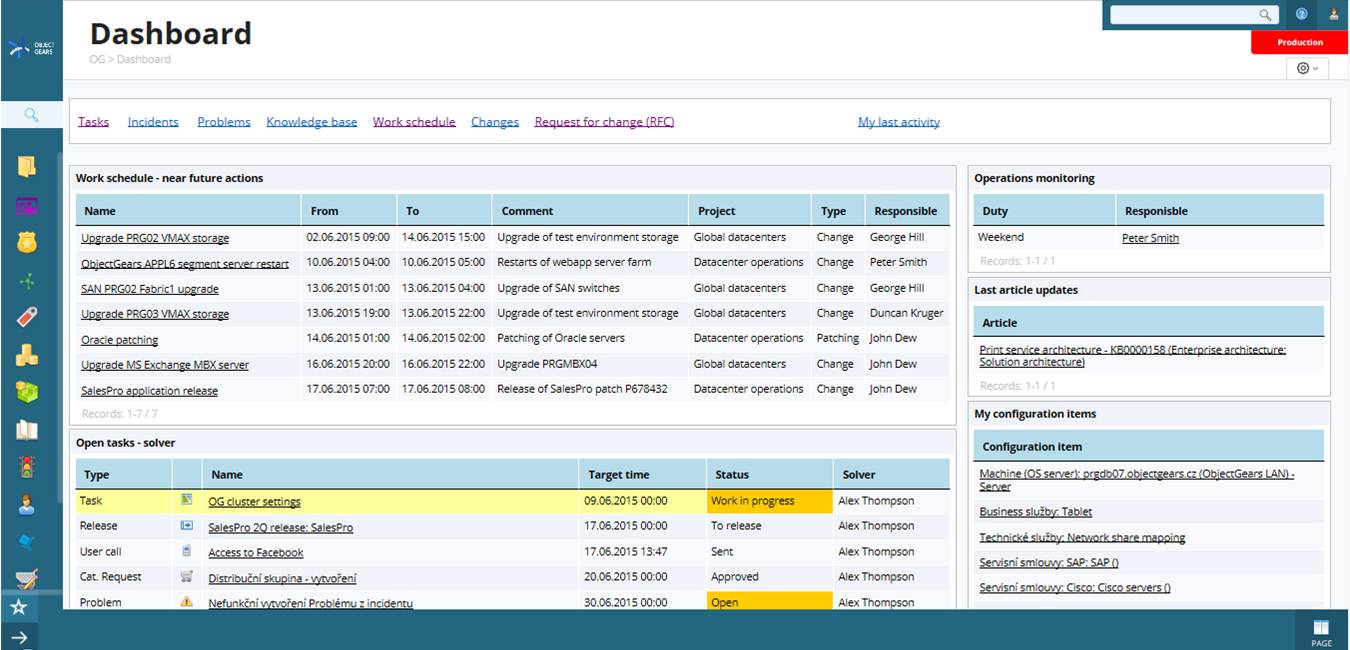
Task: Click the red price tag sidebar icon
Action: [x=27, y=317]
